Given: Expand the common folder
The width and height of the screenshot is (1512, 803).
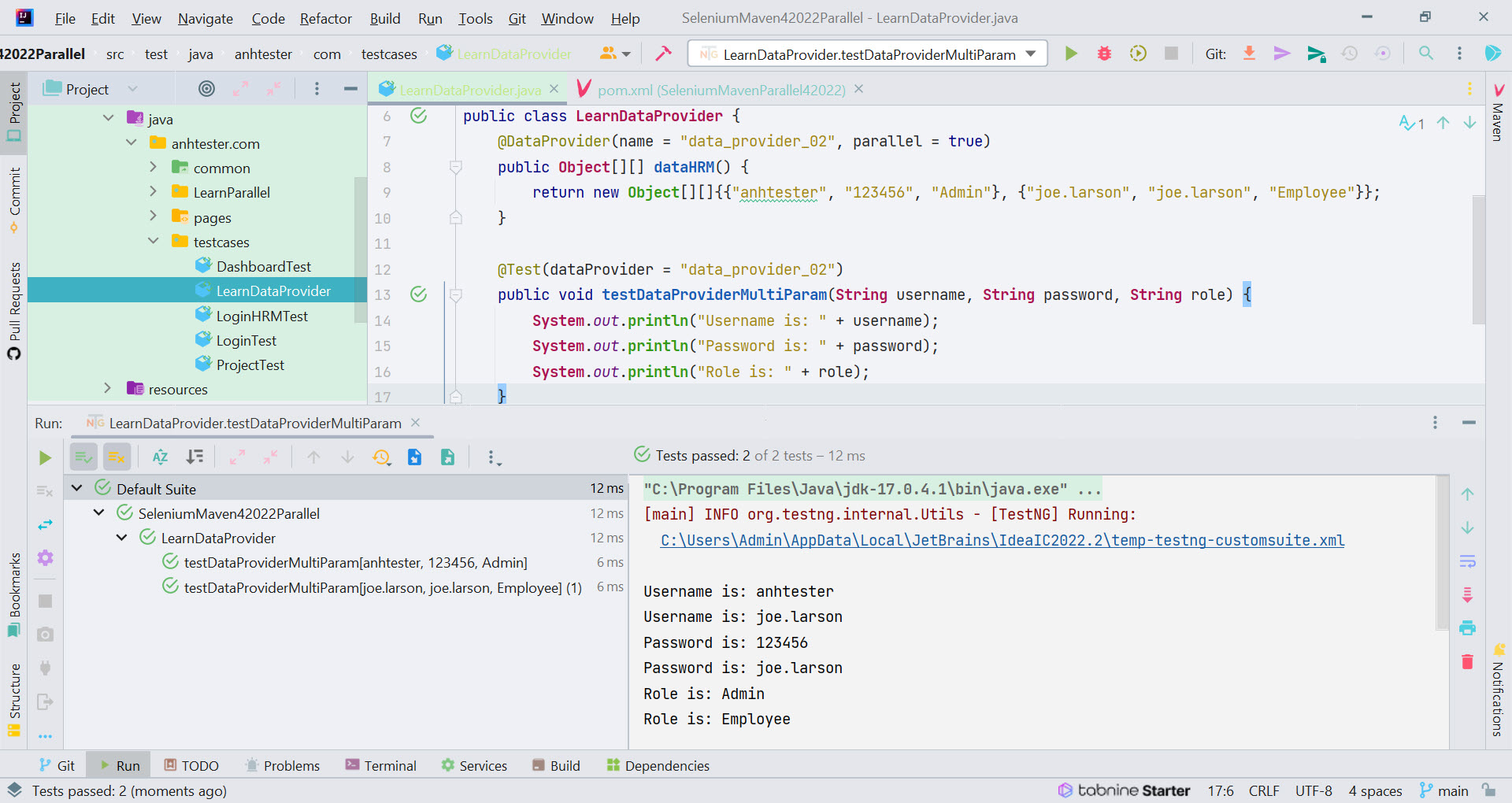Looking at the screenshot, I should [153, 167].
